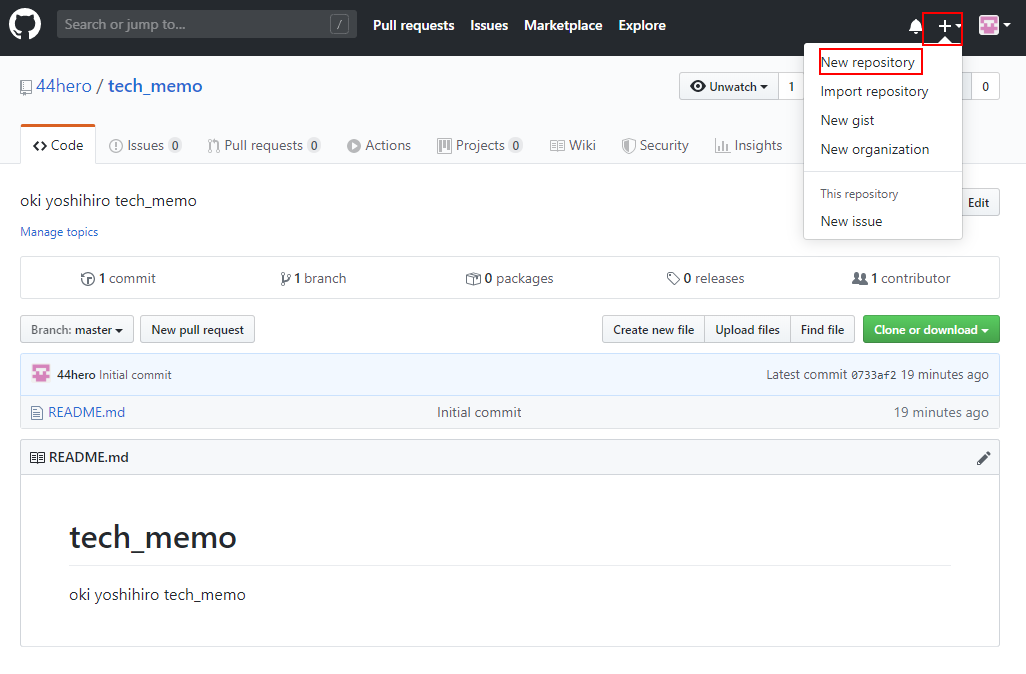The image size is (1026, 674).
Task: Open Marketplace in top nav
Action: point(563,26)
